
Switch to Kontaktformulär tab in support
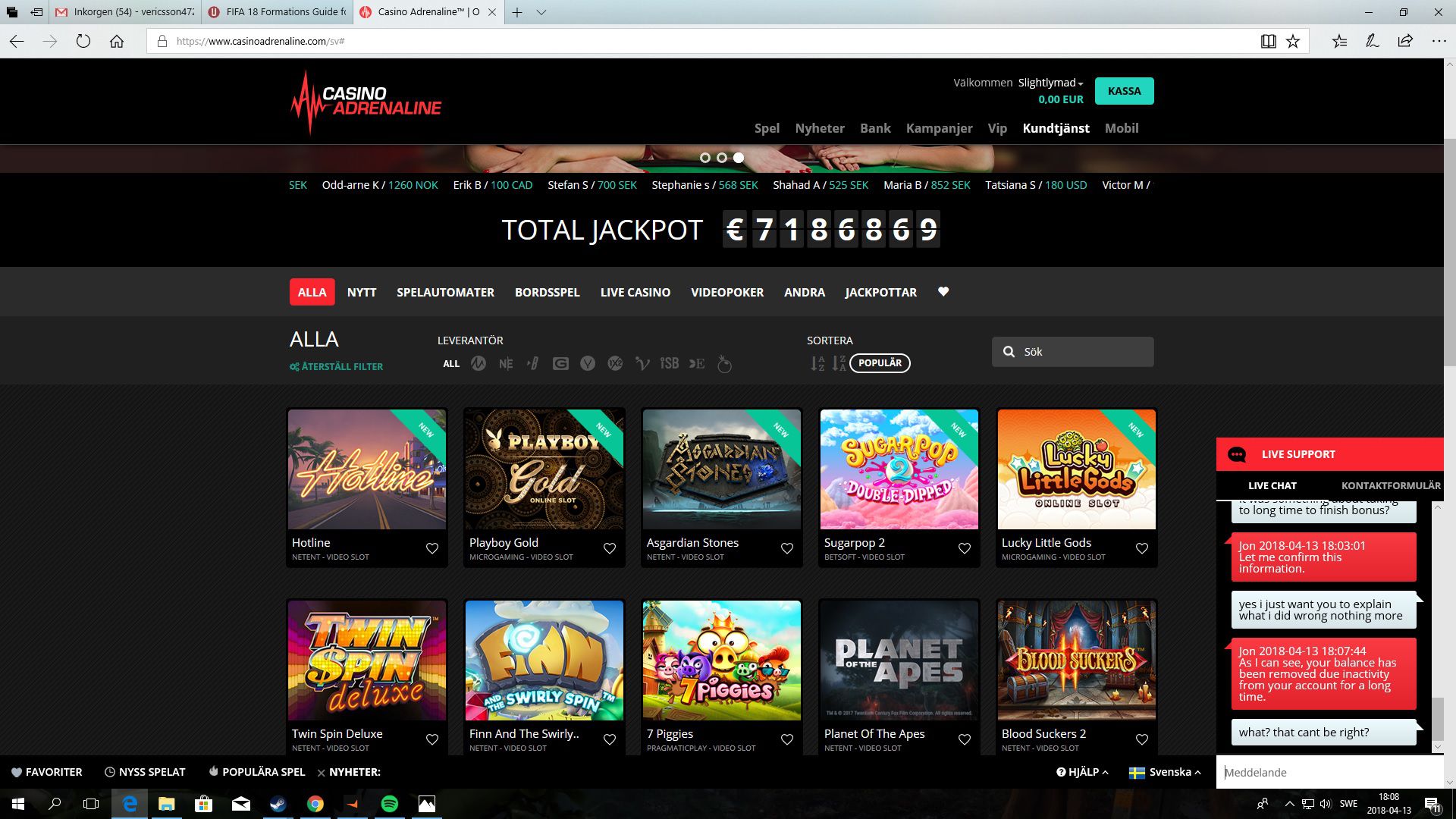(1391, 485)
